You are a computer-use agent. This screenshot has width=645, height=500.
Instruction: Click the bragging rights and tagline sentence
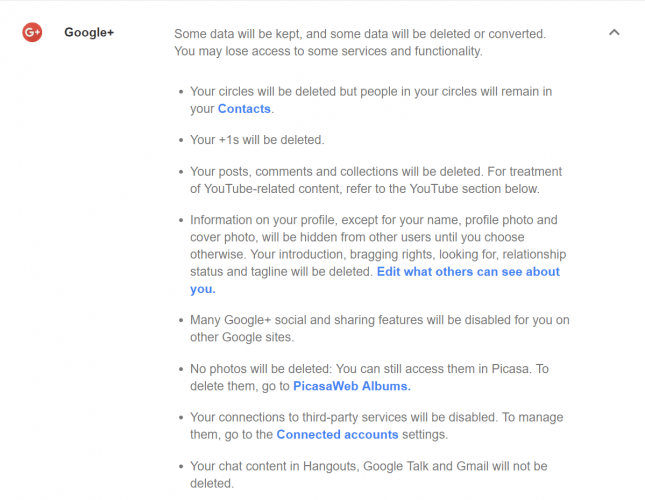[378, 263]
